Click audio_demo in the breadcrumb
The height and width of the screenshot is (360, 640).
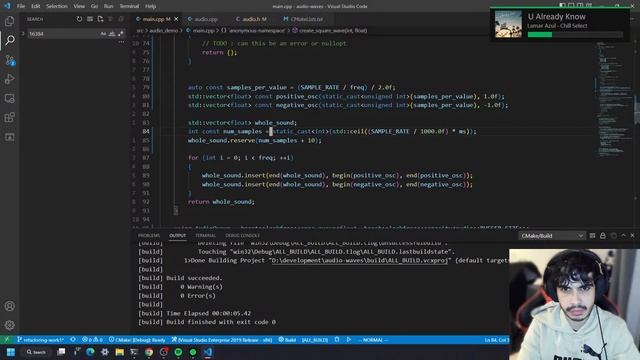pyautogui.click(x=163, y=31)
